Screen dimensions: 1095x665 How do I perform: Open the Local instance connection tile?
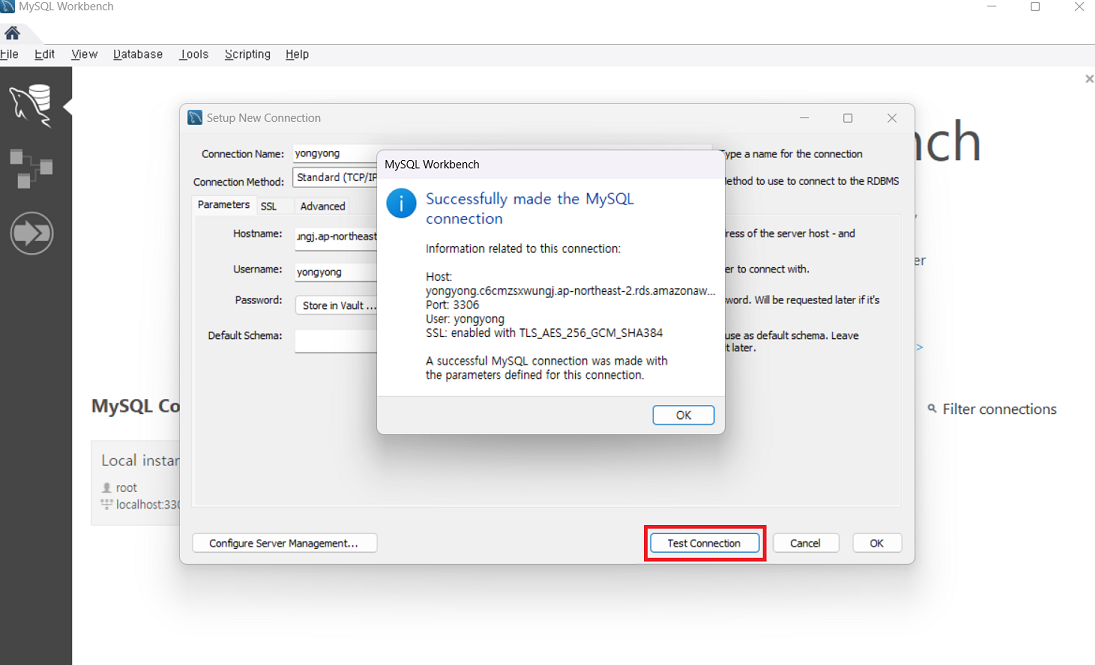pyautogui.click(x=135, y=483)
